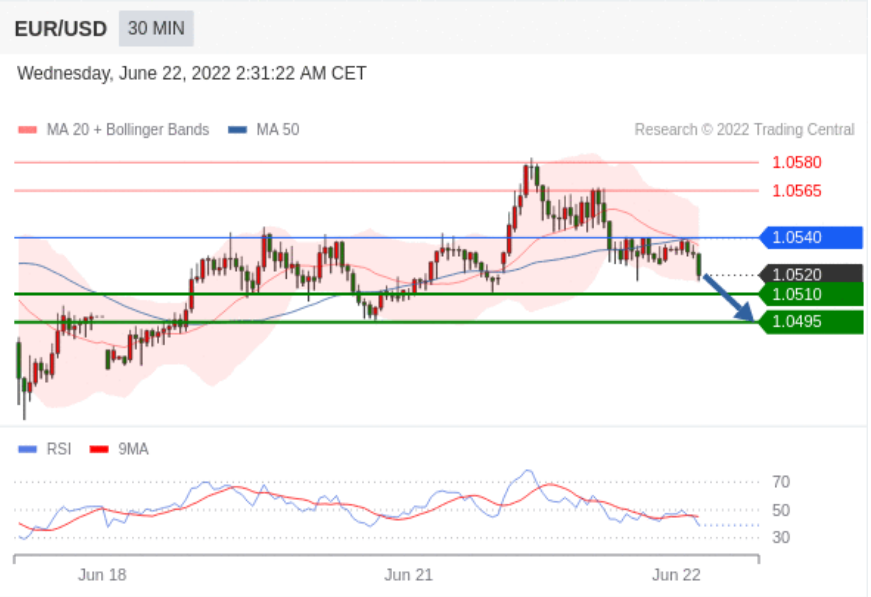
Task: Click the RSI legend label
Action: pos(59,449)
